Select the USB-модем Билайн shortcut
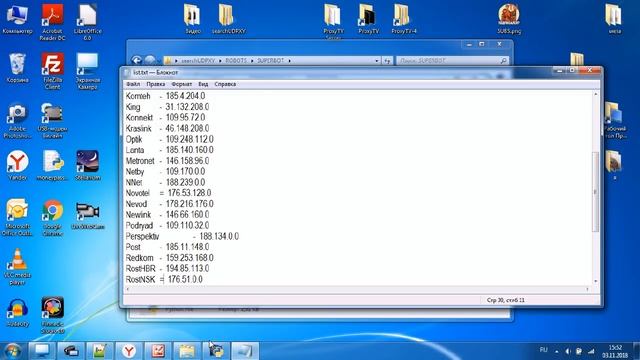Image resolution: width=640 pixels, height=360 pixels. [52, 120]
